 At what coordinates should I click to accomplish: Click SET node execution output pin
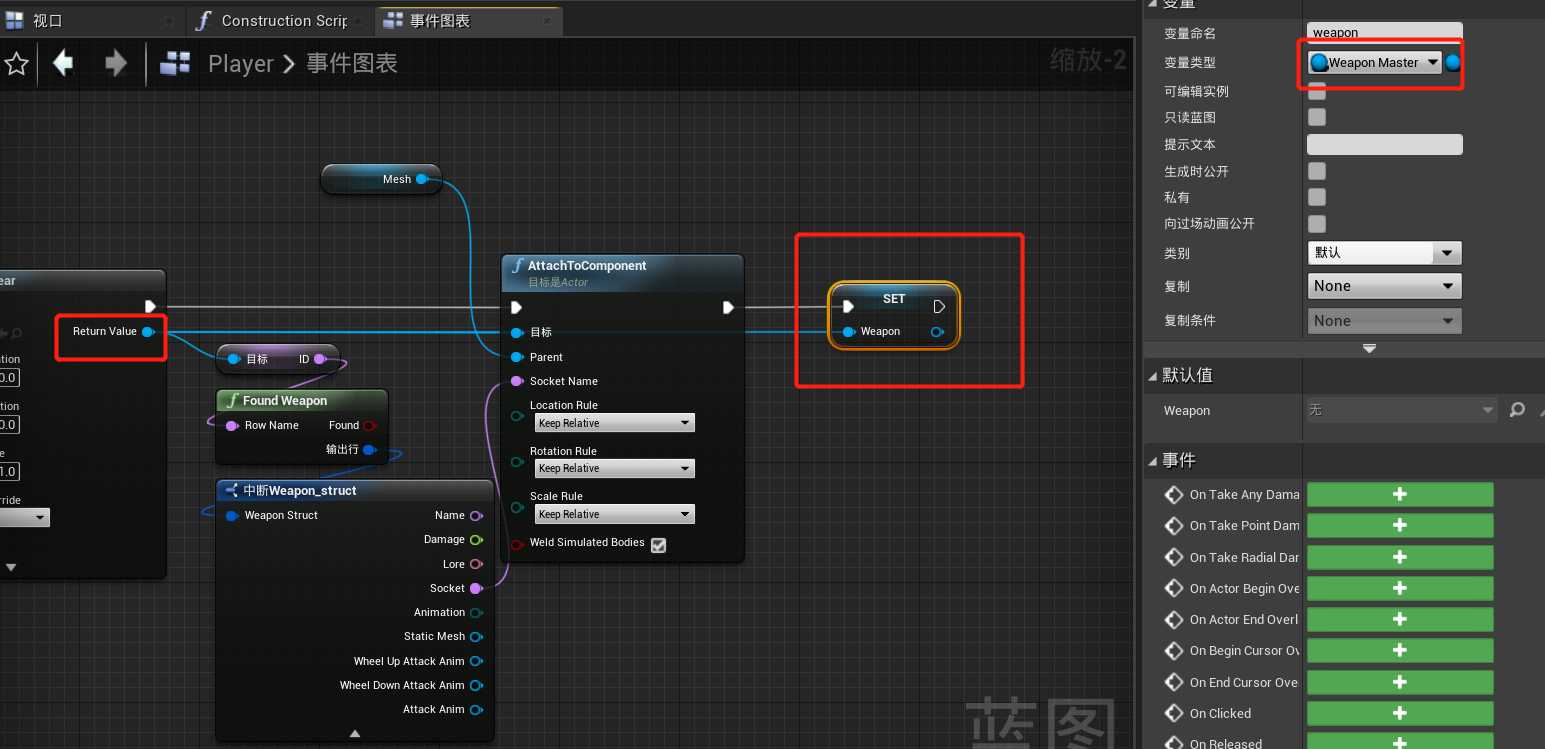[x=939, y=307]
